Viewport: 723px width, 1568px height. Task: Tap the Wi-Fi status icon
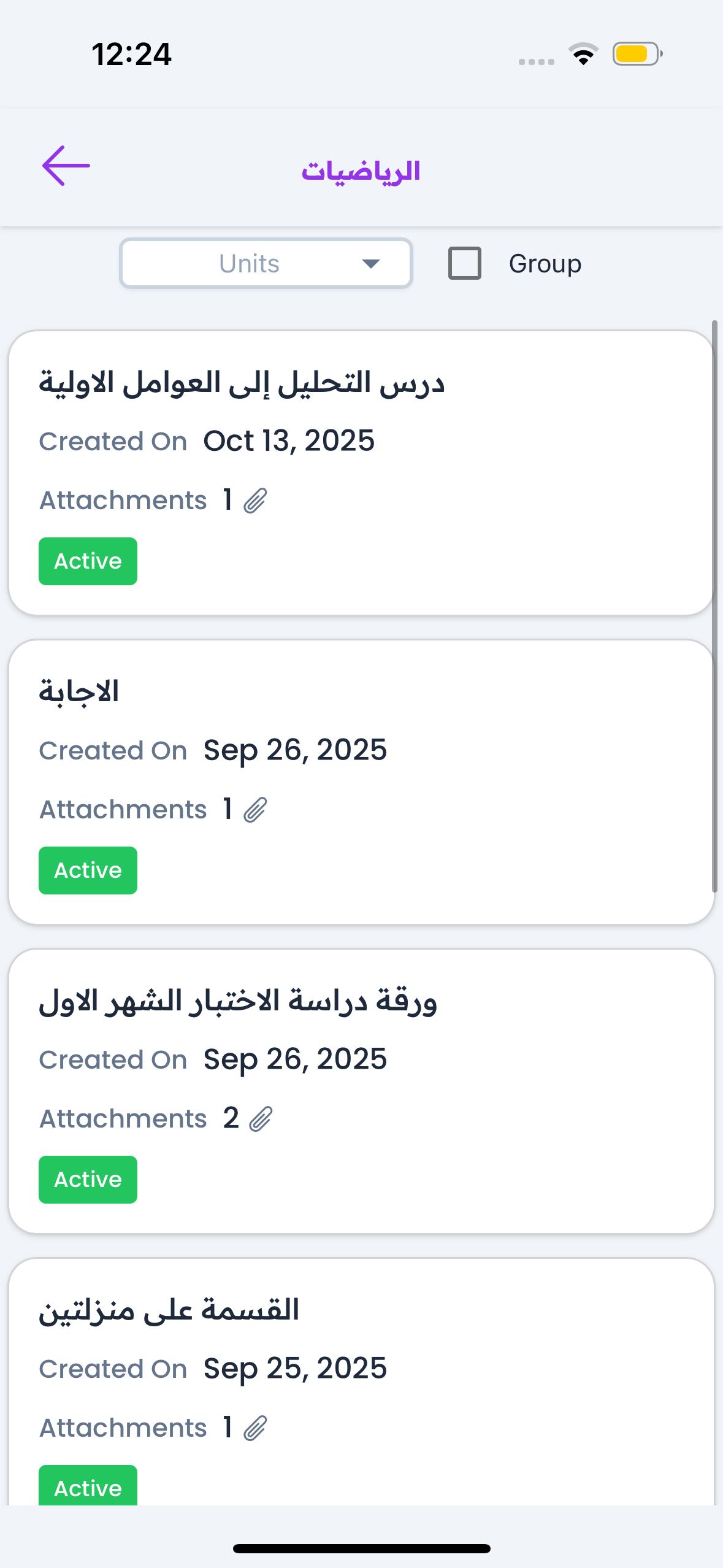[583, 54]
